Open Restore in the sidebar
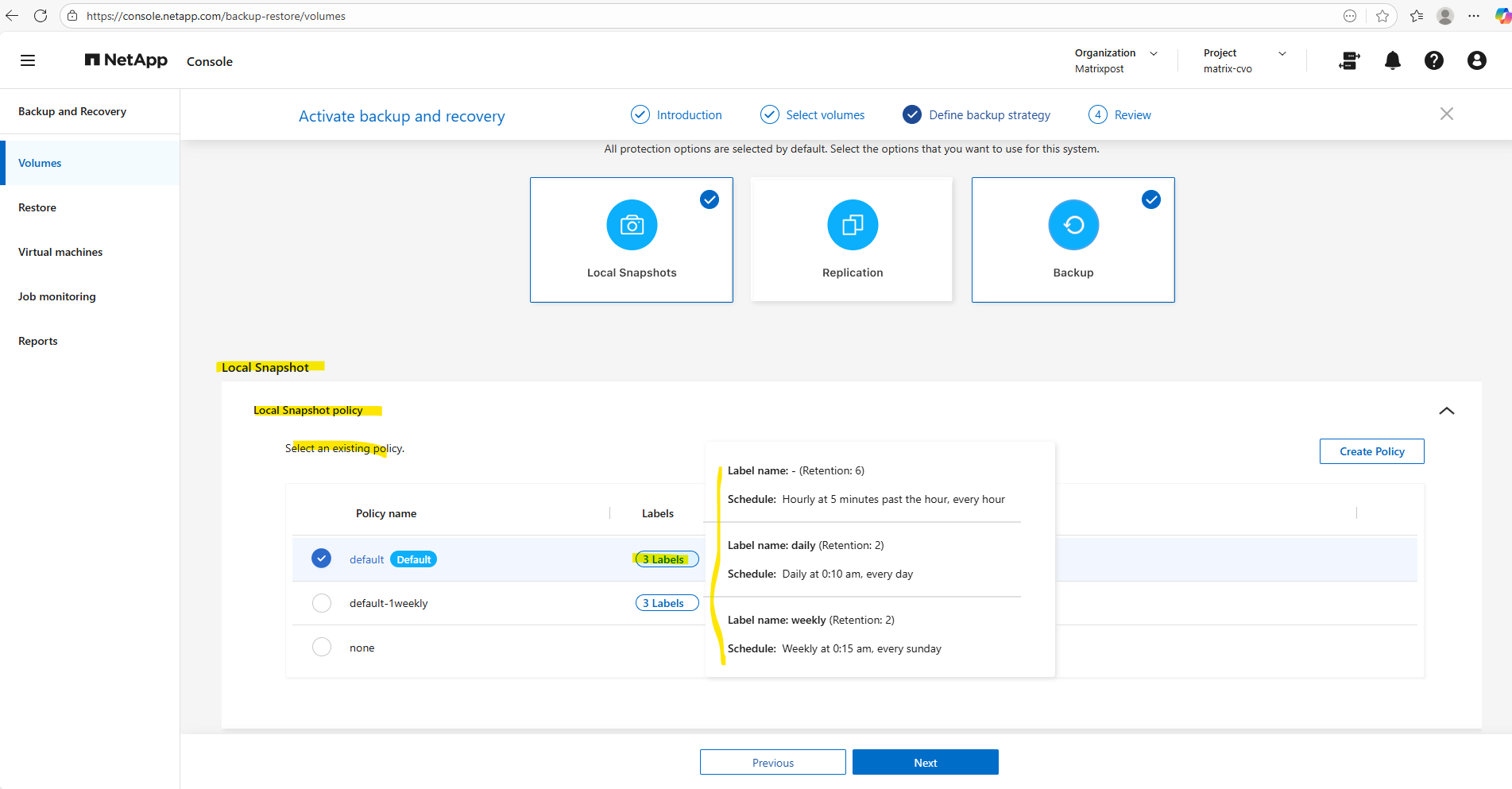This screenshot has width=1512, height=789. (37, 207)
